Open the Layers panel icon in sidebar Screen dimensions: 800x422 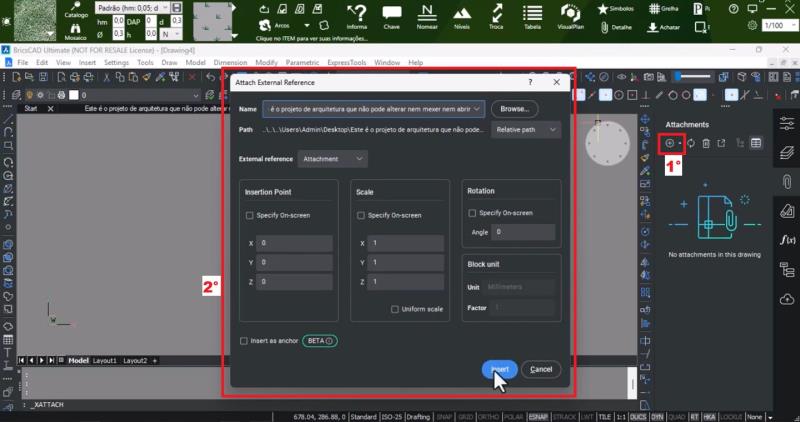pyautogui.click(x=785, y=152)
